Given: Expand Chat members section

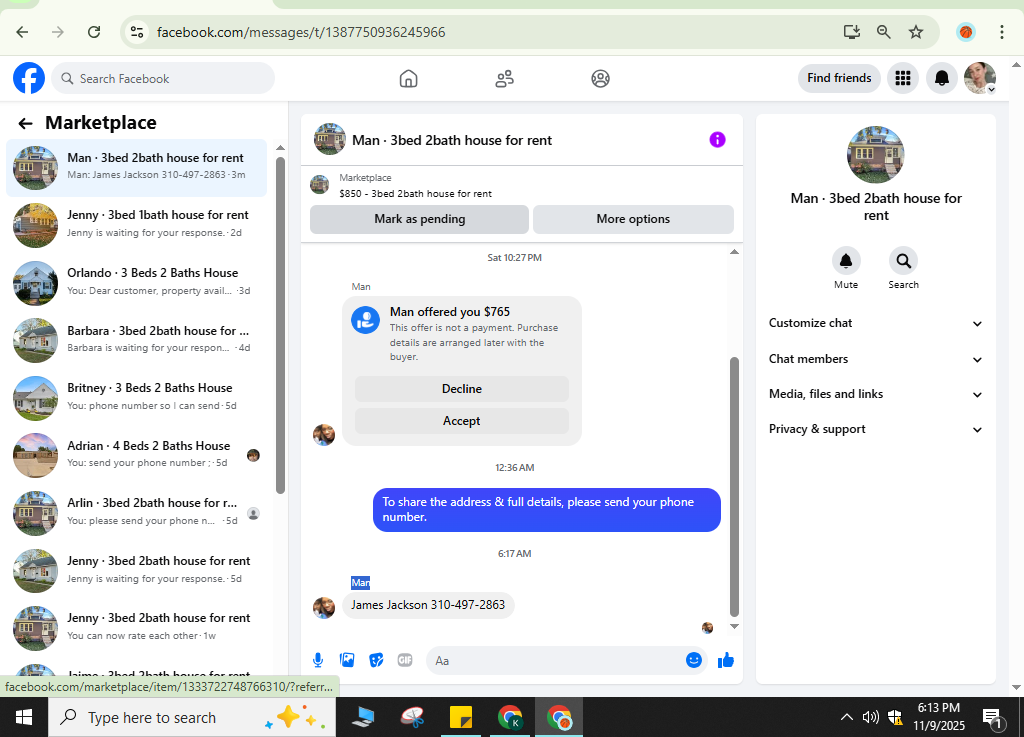Looking at the screenshot, I should point(875,359).
